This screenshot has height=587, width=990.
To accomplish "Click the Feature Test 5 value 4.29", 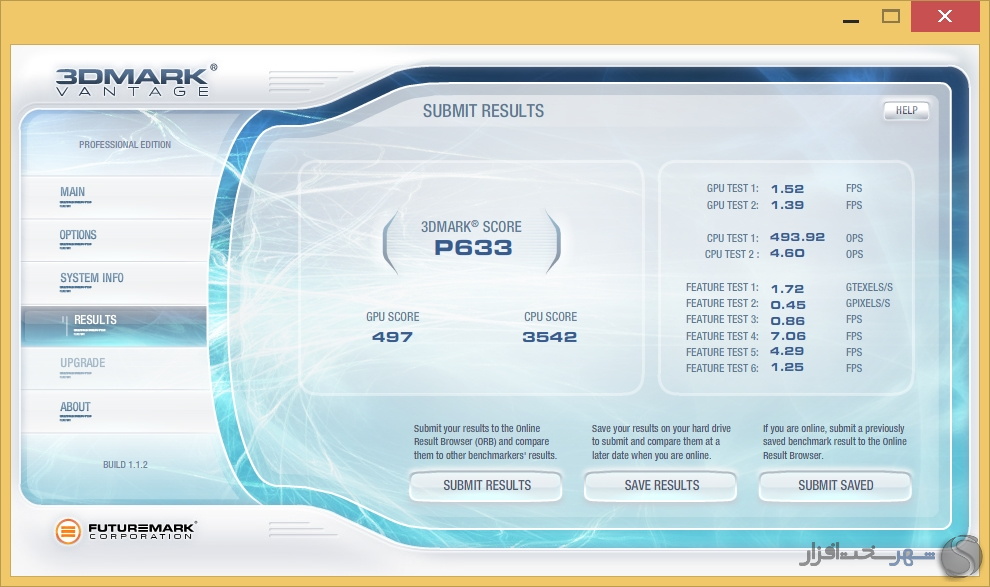I will [x=787, y=352].
